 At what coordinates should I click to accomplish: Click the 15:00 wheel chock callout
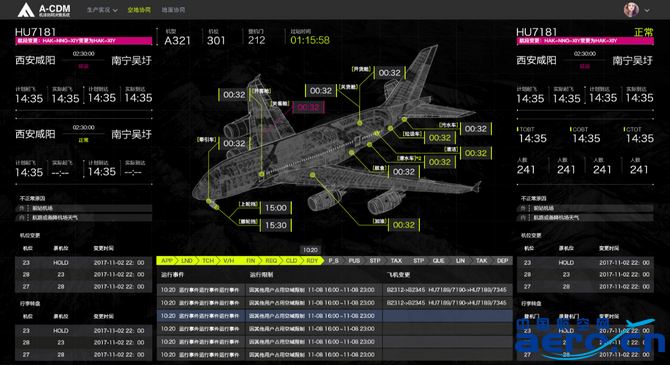pyautogui.click(x=276, y=208)
